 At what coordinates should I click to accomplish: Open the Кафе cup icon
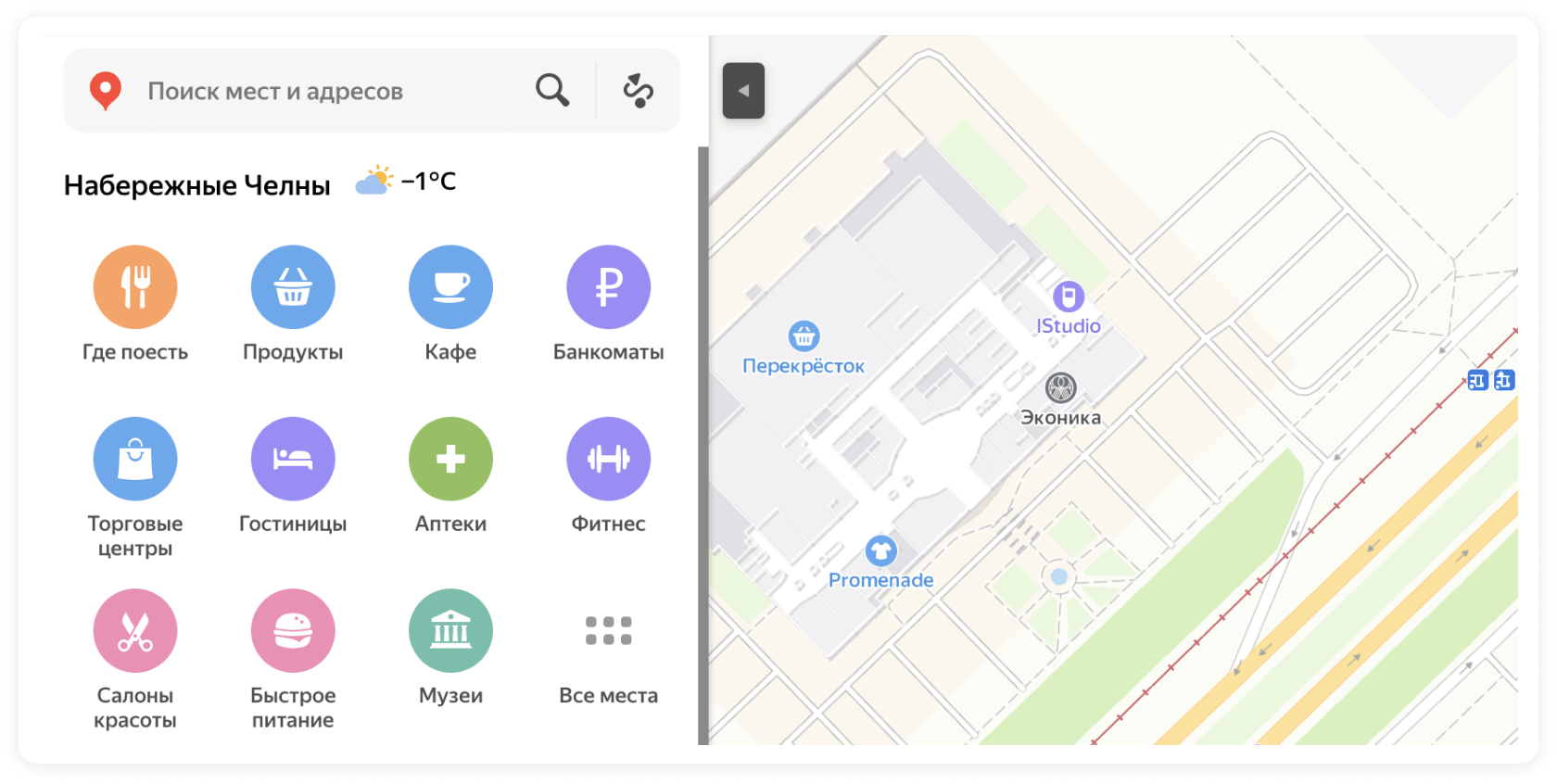[x=450, y=287]
